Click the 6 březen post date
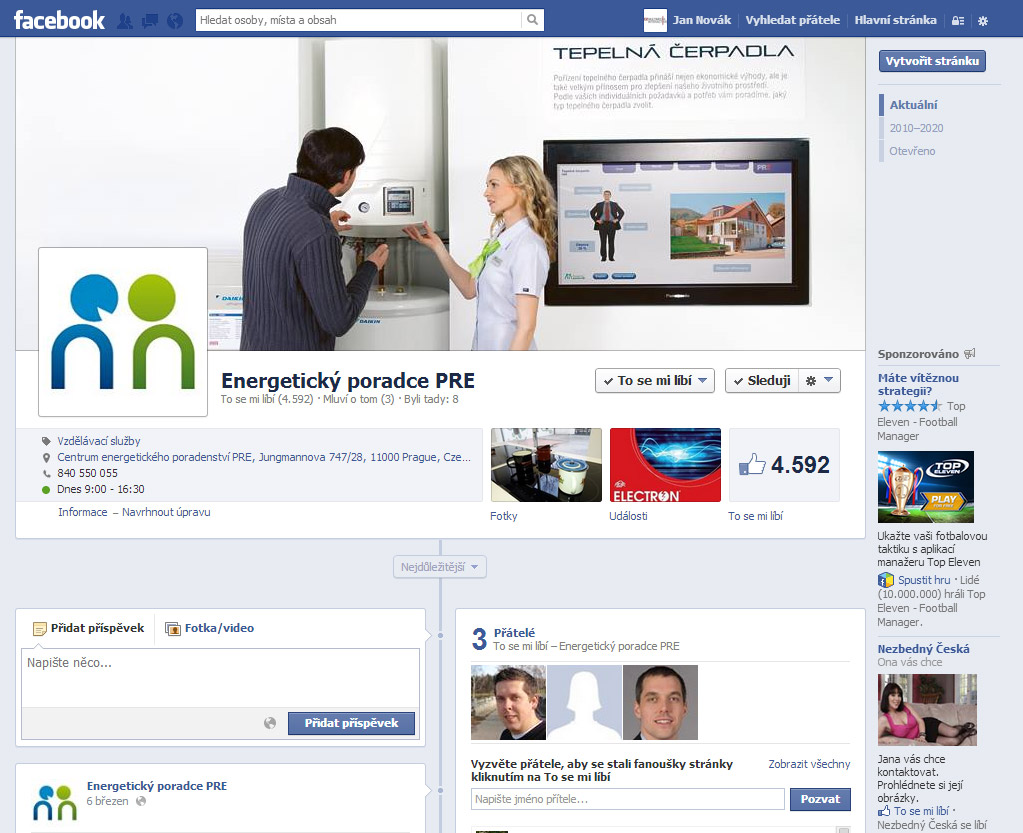Image resolution: width=1023 pixels, height=833 pixels. [108, 801]
